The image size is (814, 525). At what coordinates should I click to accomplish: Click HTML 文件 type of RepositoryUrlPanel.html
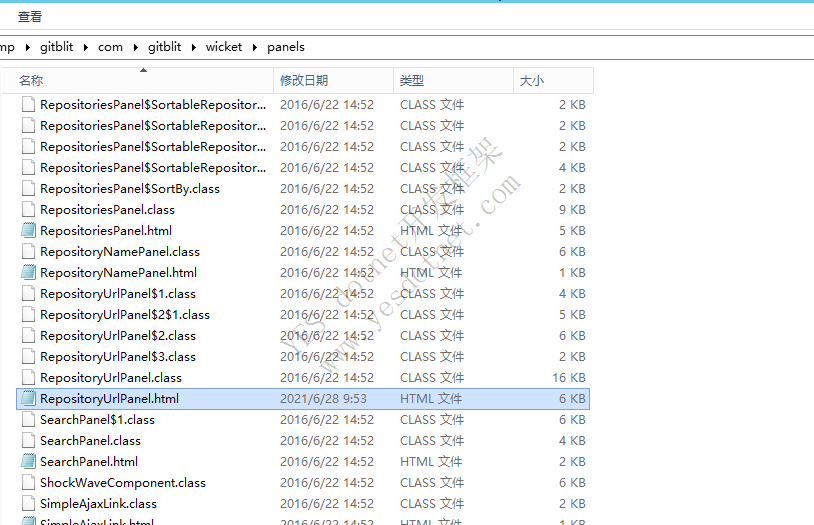point(431,398)
